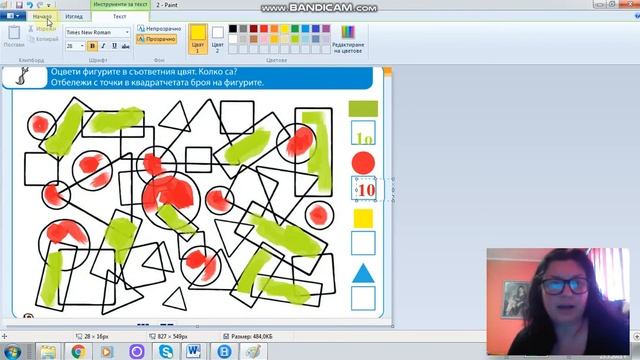The image size is (640, 360).
Task: Pick the gold color swatch in second row
Action: pyautogui.click(x=274, y=39)
